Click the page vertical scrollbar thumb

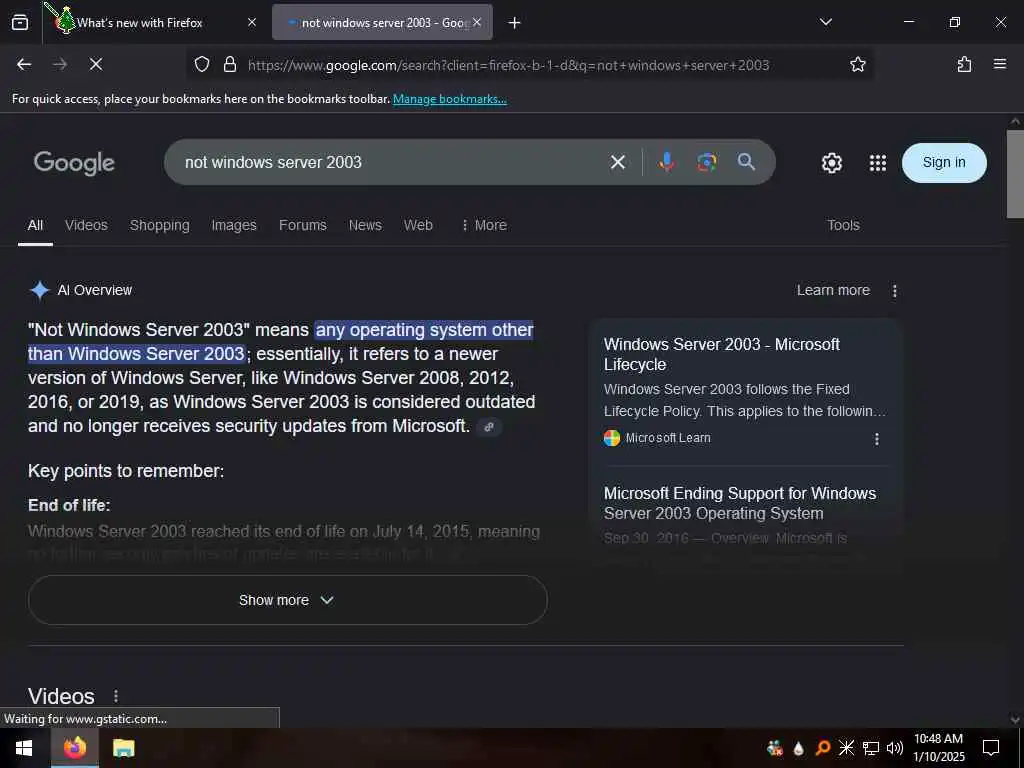tap(1015, 174)
